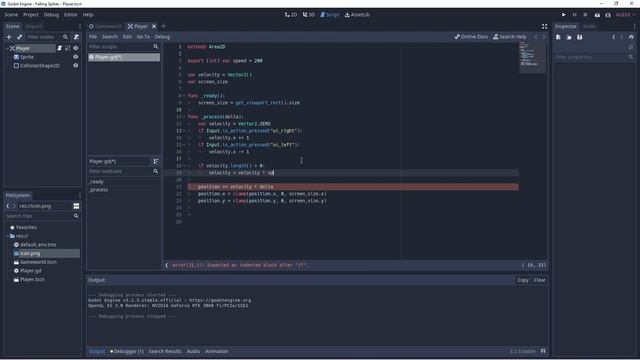The width and height of the screenshot is (640, 360).
Task: Create new resource in Inspector
Action: 558,37
